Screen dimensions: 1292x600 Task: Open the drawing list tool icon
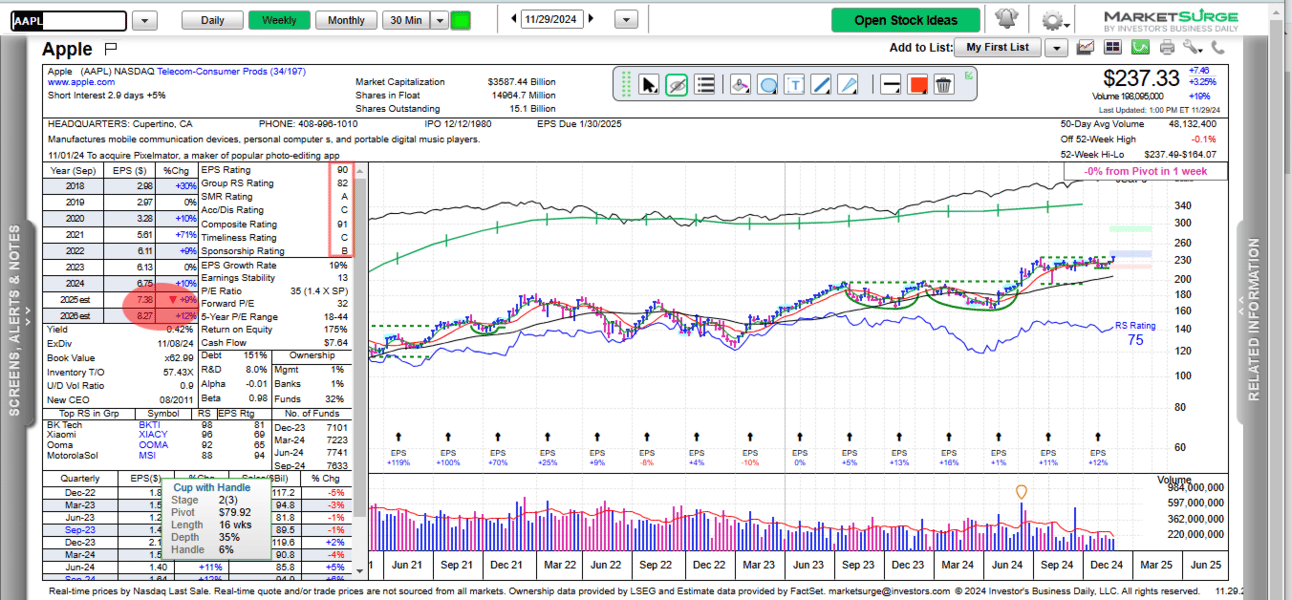(704, 85)
